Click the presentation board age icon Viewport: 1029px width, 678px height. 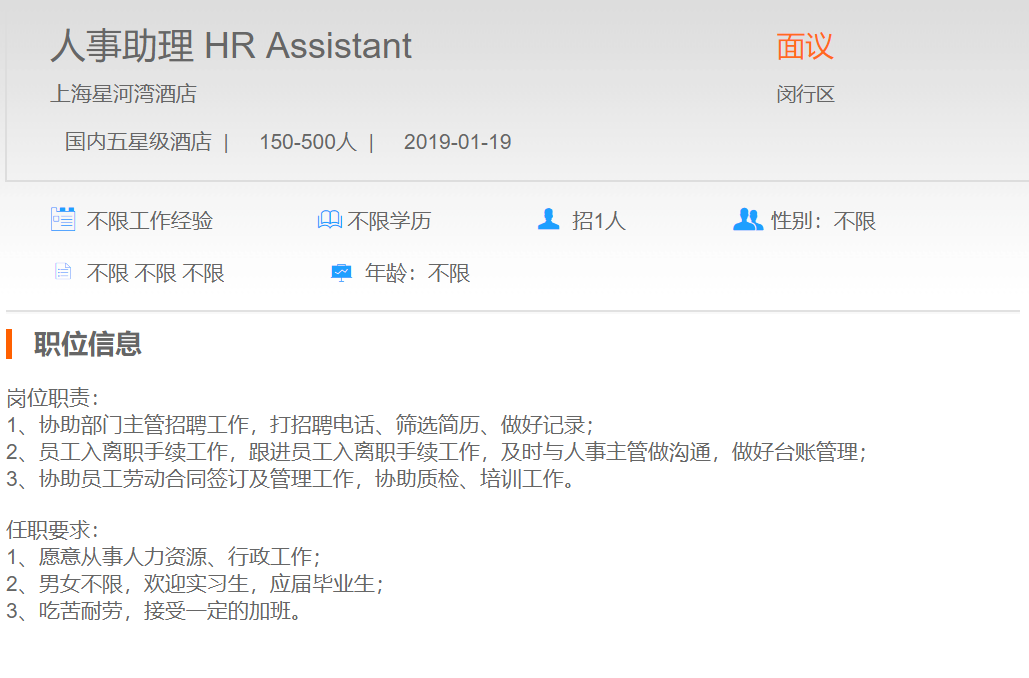pos(341,272)
